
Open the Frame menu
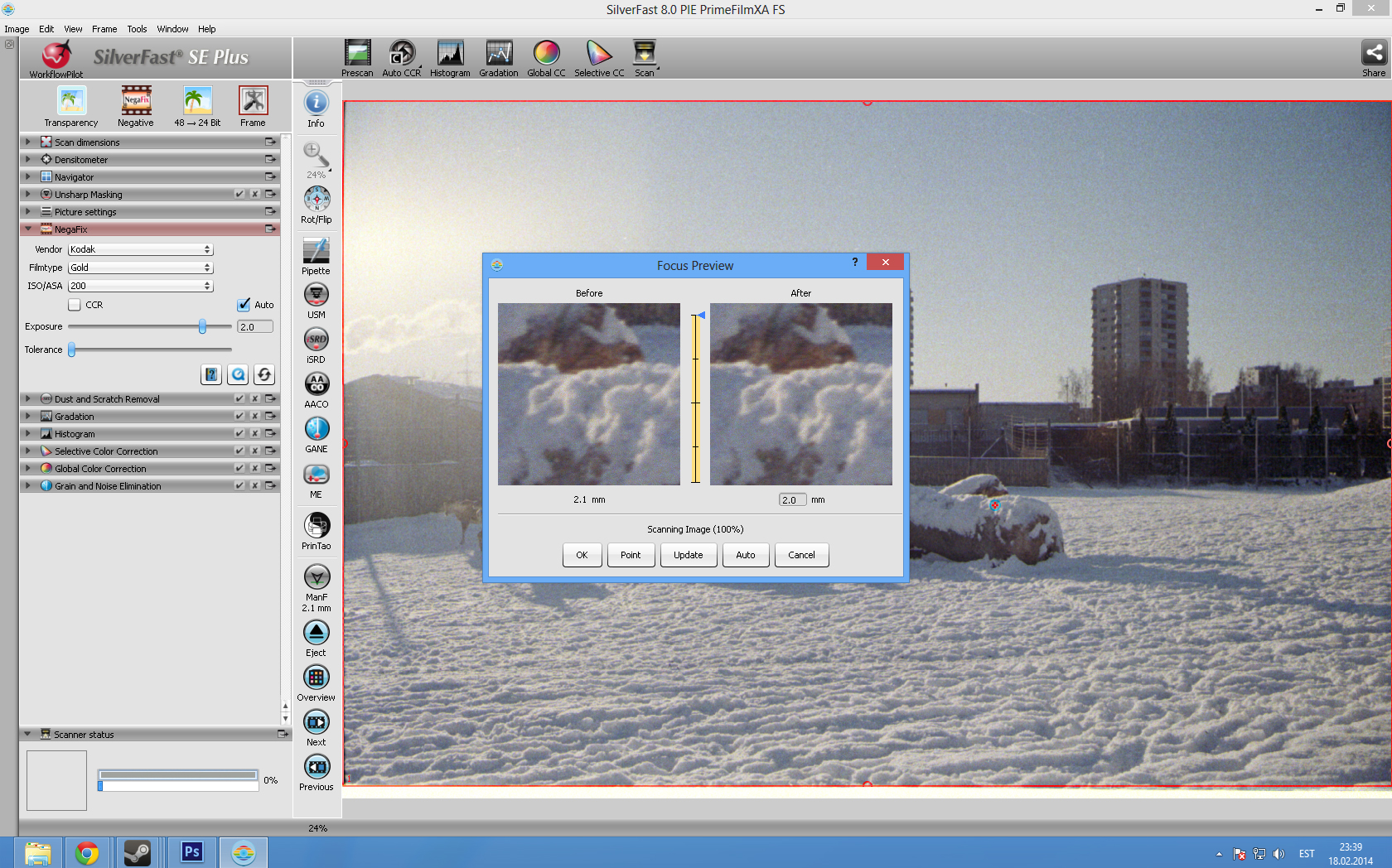104,29
